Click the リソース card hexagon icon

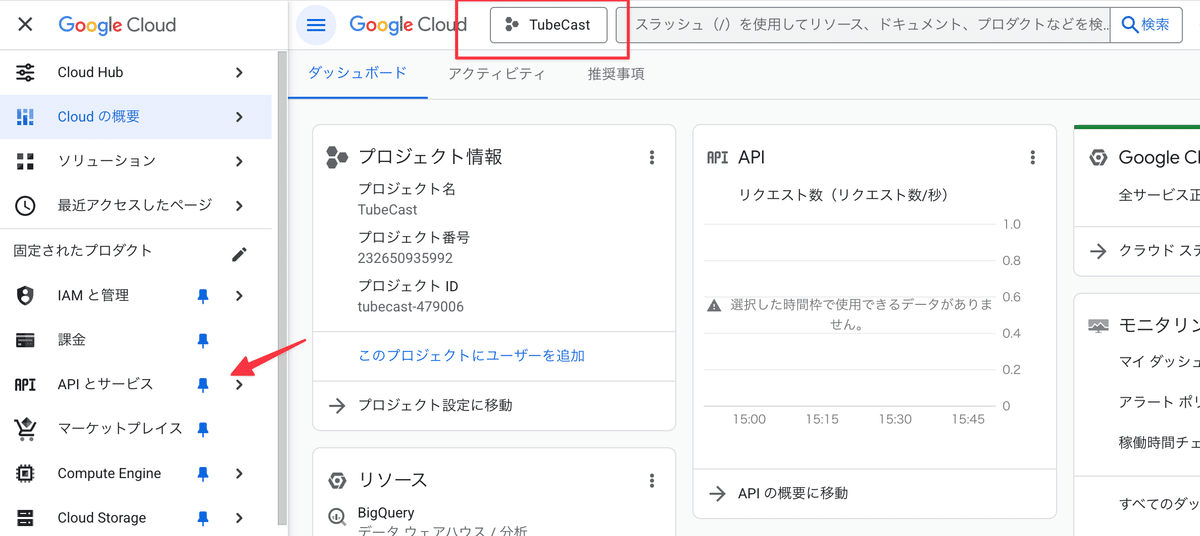[x=337, y=481]
